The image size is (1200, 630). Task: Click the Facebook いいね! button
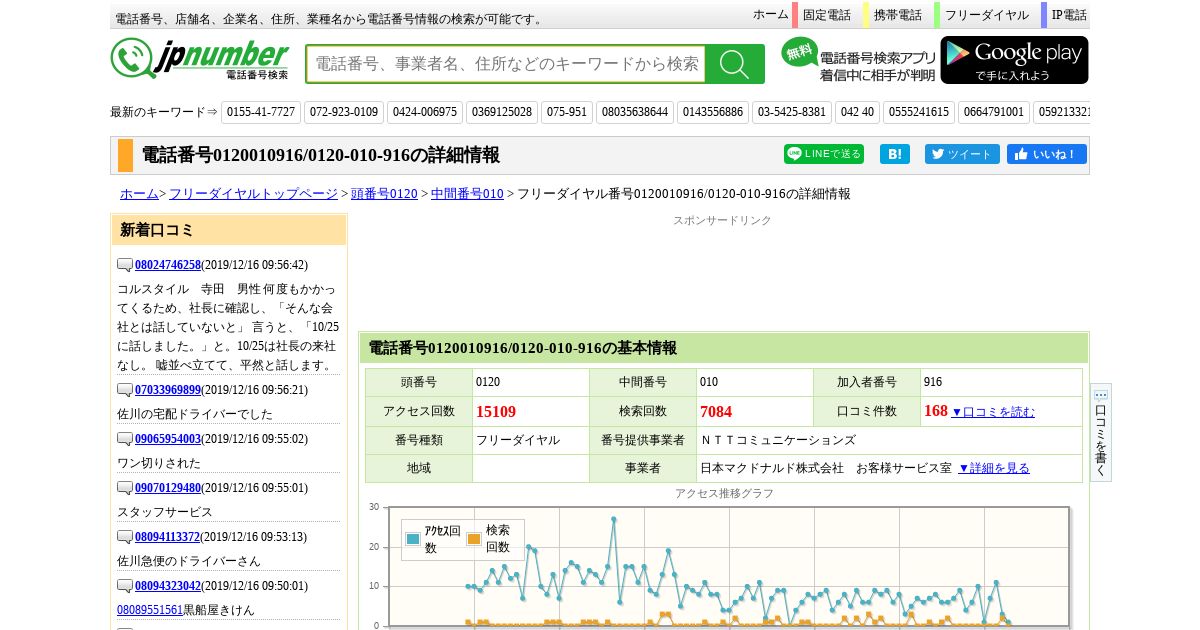pos(1046,154)
